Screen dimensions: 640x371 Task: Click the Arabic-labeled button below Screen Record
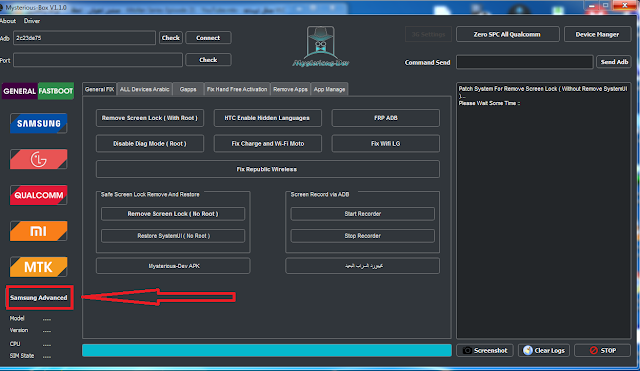[x=362, y=266]
